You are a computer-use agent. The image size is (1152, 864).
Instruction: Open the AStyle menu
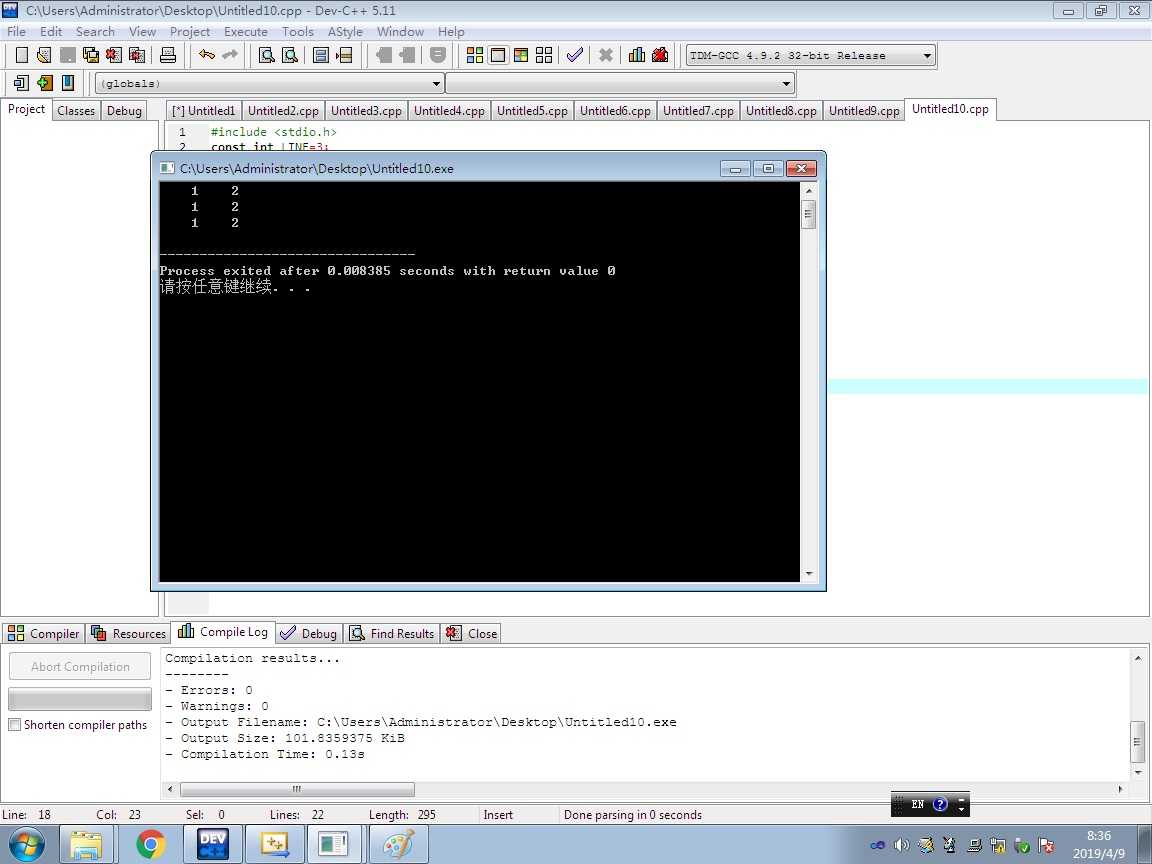click(345, 32)
